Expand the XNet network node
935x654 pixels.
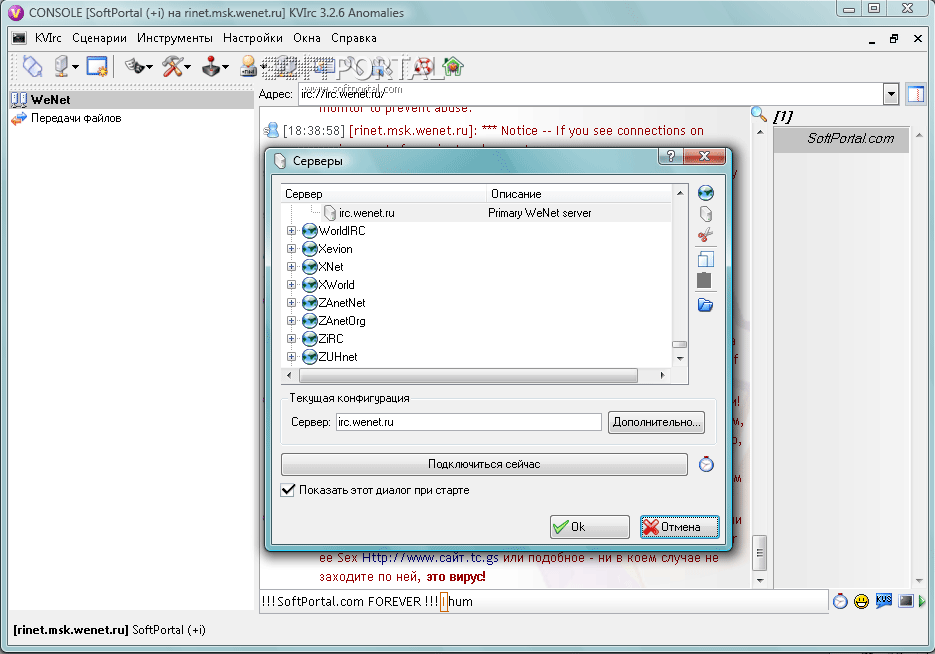291,266
